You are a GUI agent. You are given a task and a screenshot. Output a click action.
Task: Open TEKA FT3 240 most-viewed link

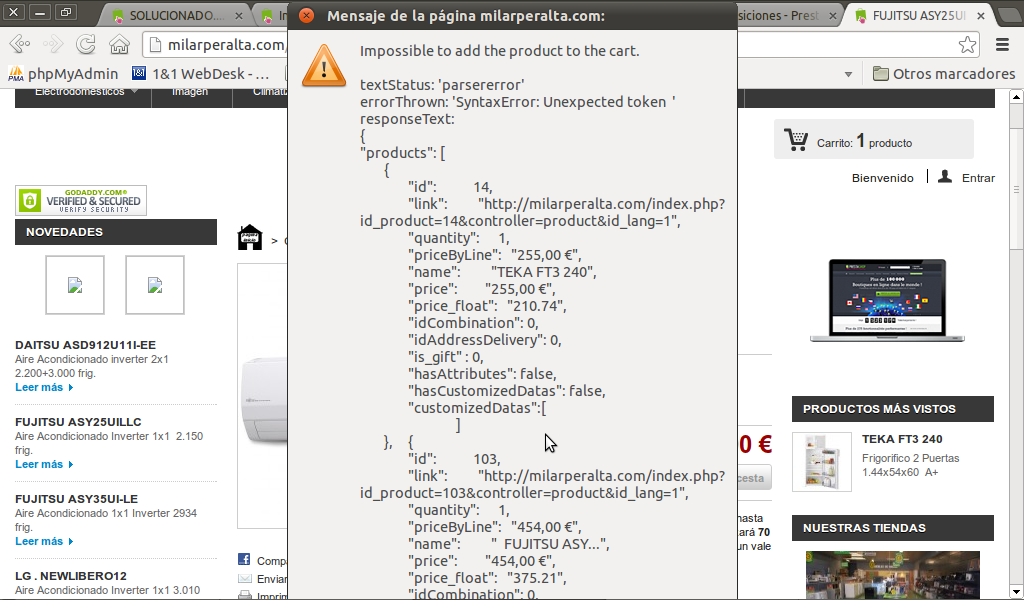[902, 439]
